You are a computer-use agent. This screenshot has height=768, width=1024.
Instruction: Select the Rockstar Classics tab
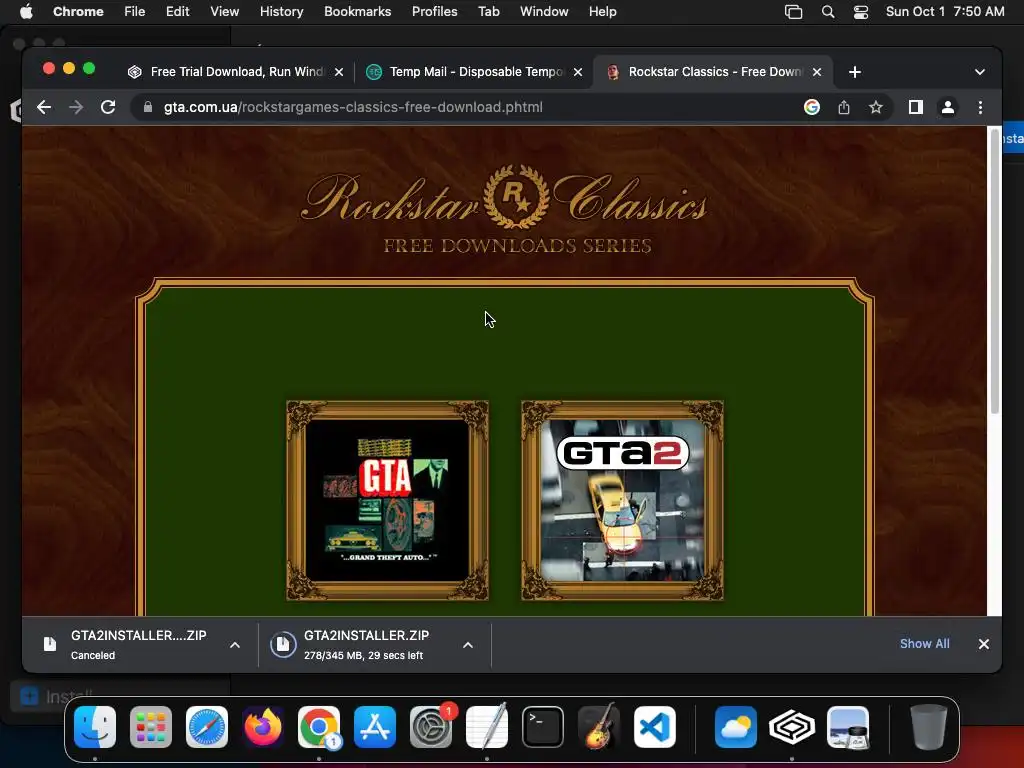click(714, 72)
